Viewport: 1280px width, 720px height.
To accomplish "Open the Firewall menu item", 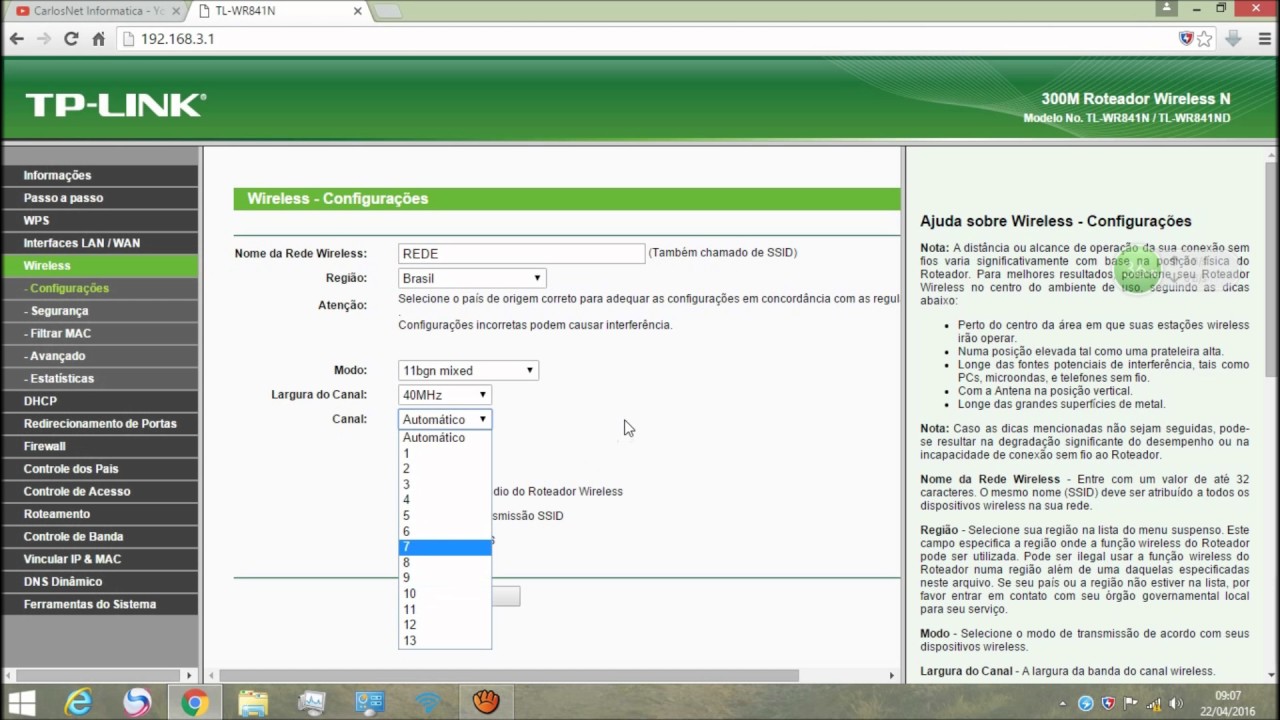I will coord(100,446).
